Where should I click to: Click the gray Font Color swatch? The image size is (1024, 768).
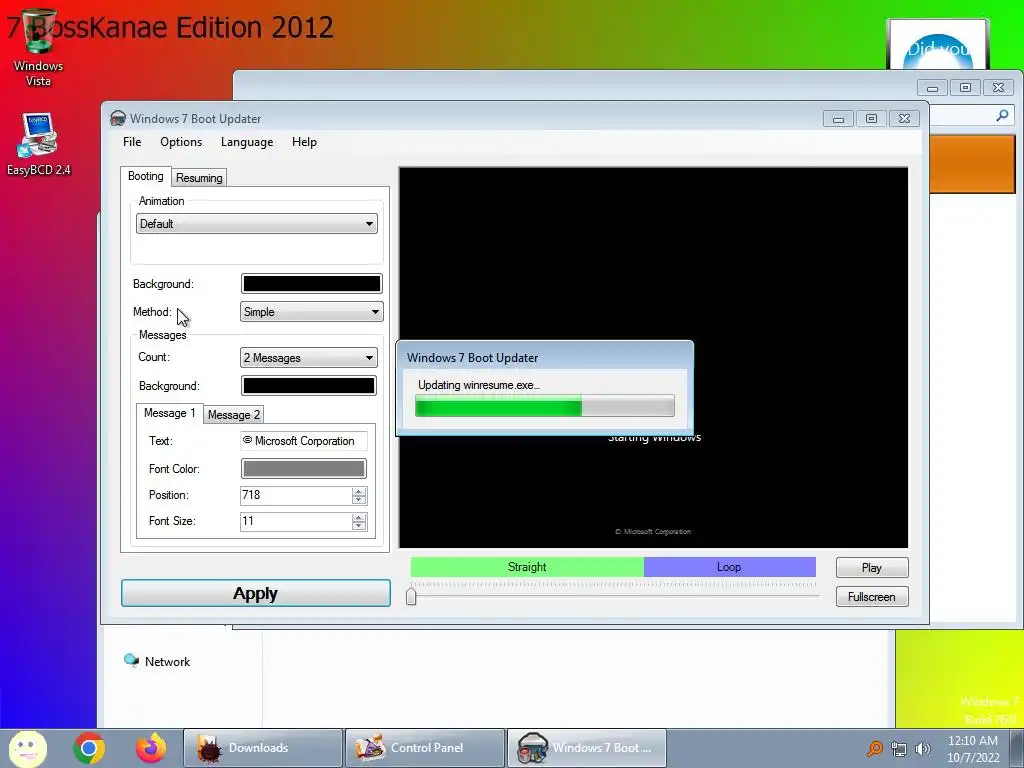(x=304, y=468)
